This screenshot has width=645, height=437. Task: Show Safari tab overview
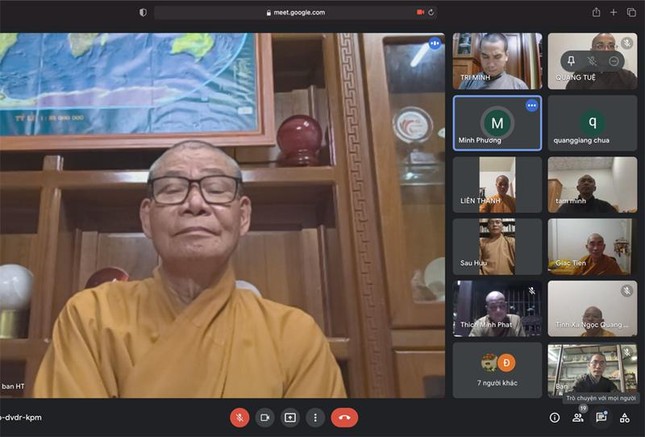(x=632, y=12)
